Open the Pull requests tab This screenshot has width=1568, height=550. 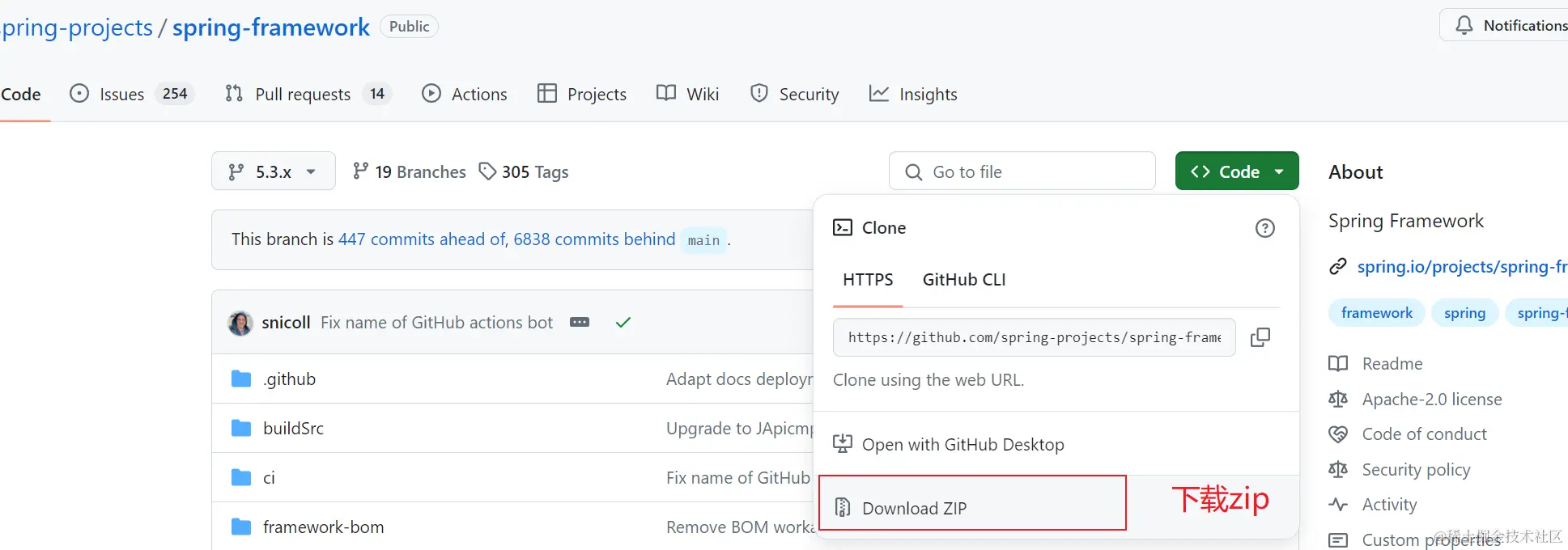click(303, 95)
